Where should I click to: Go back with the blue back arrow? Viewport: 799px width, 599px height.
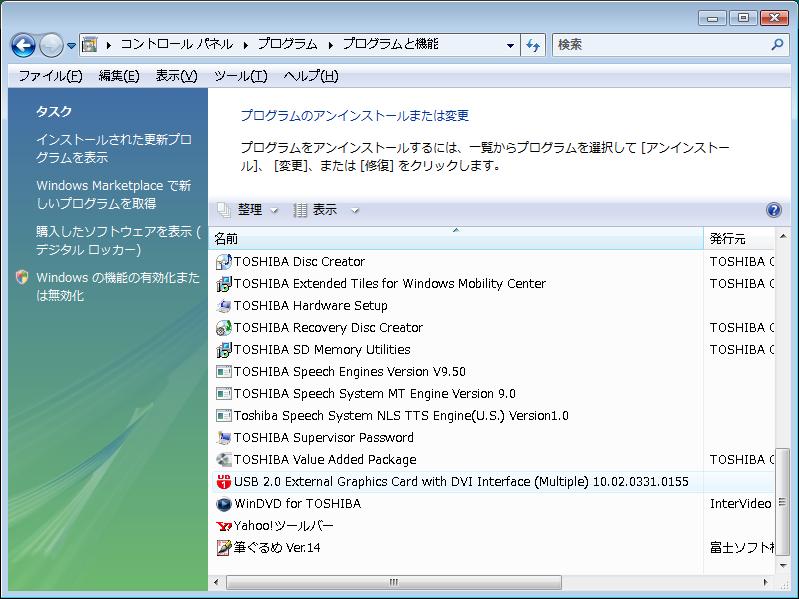(23, 46)
